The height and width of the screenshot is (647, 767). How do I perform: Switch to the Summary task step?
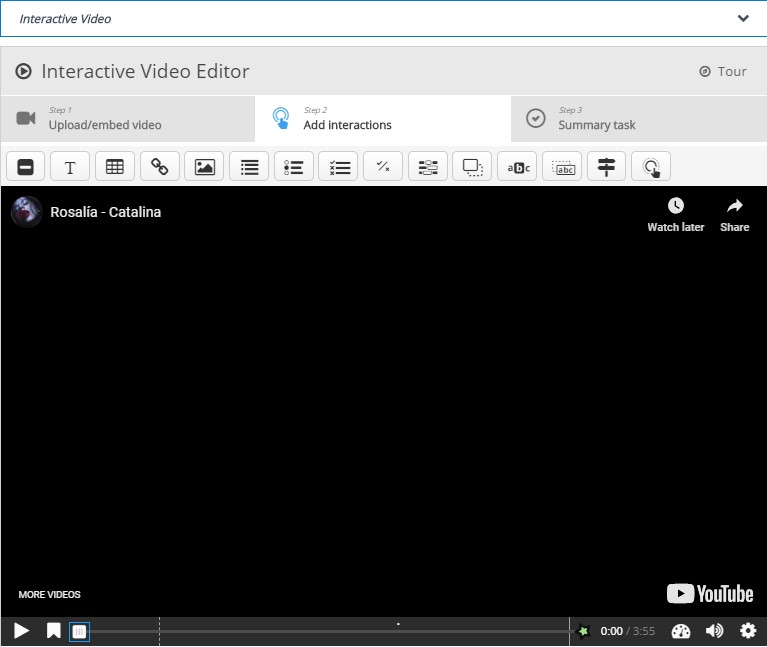638,118
